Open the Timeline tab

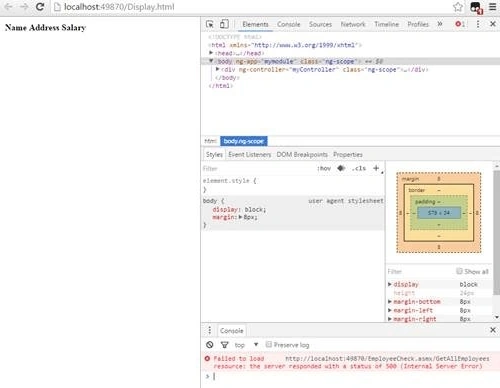(x=387, y=24)
